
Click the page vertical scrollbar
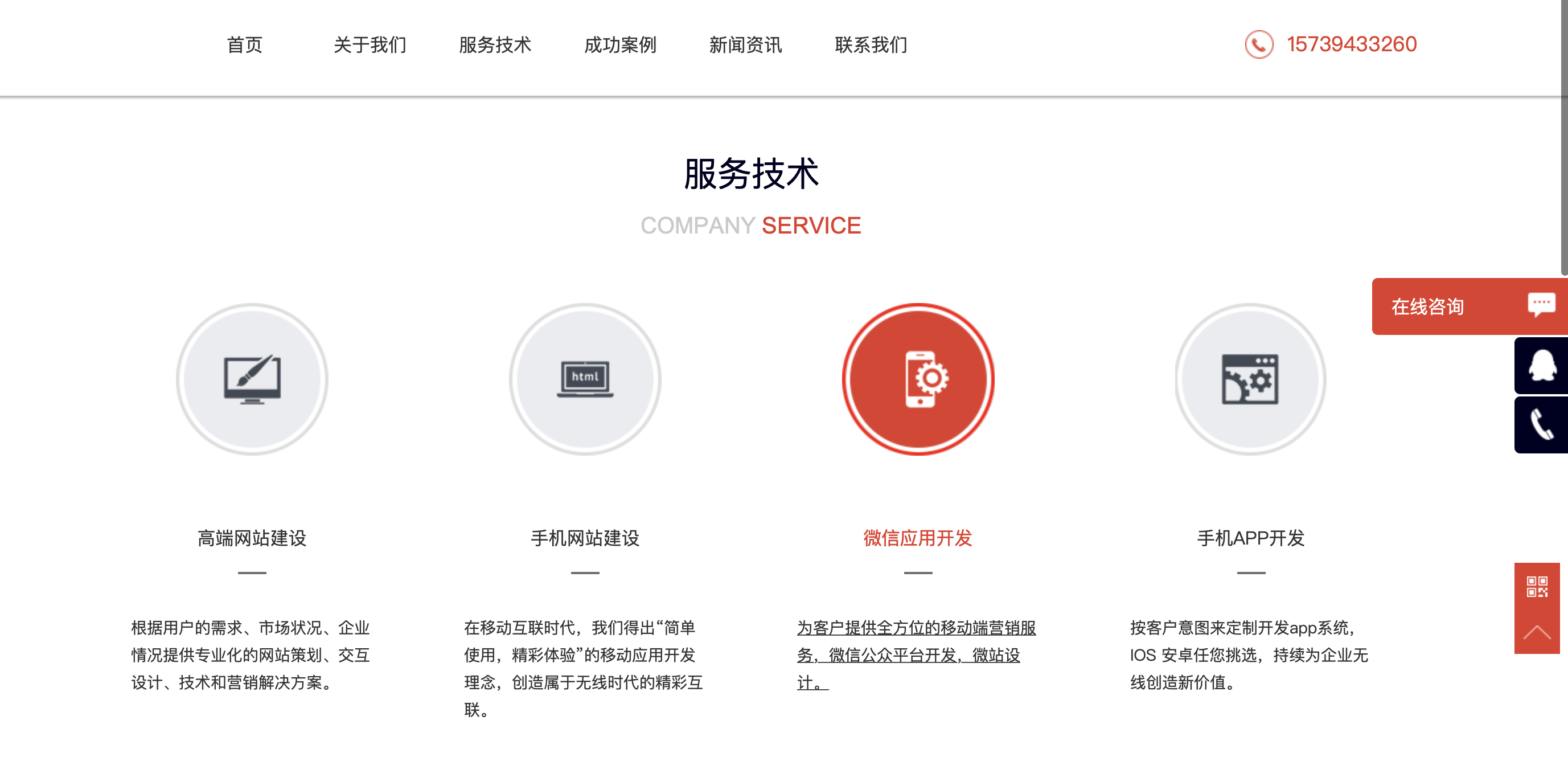tap(1564, 138)
